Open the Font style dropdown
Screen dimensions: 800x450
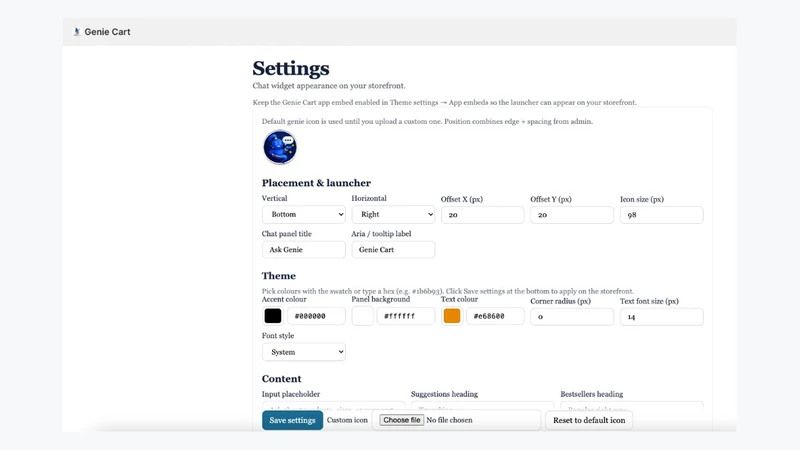tap(304, 352)
